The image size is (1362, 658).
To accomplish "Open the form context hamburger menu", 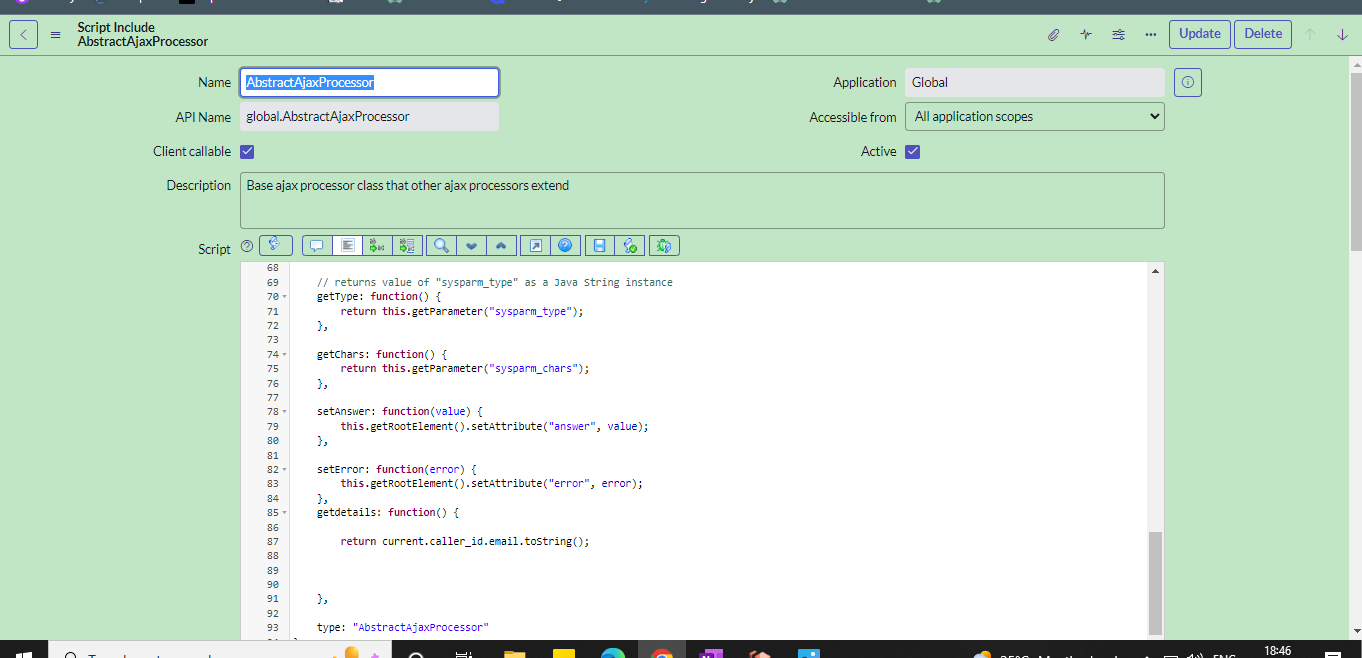I will 56,35.
